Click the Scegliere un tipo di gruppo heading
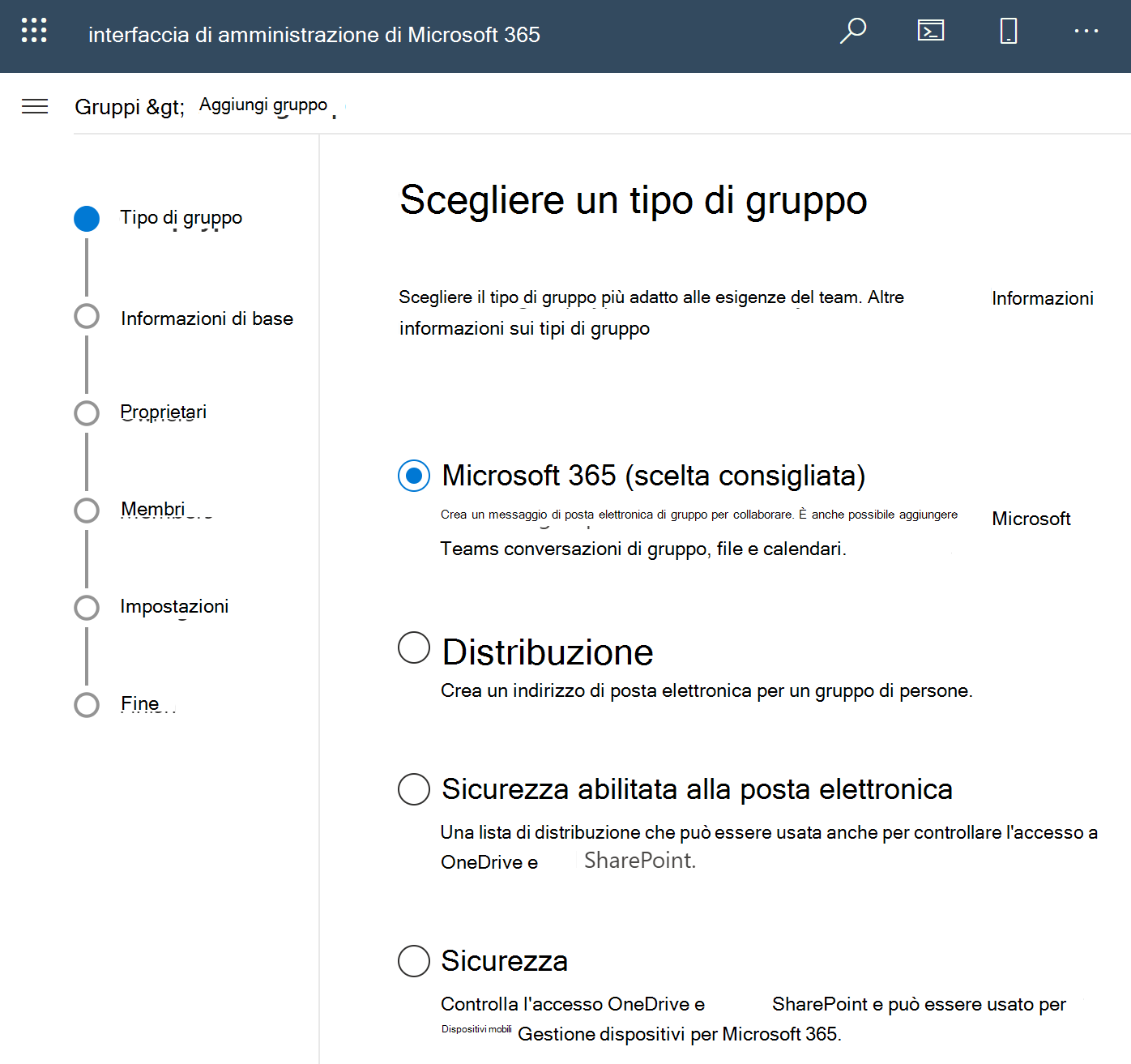This screenshot has width=1131, height=1064. 634,200
